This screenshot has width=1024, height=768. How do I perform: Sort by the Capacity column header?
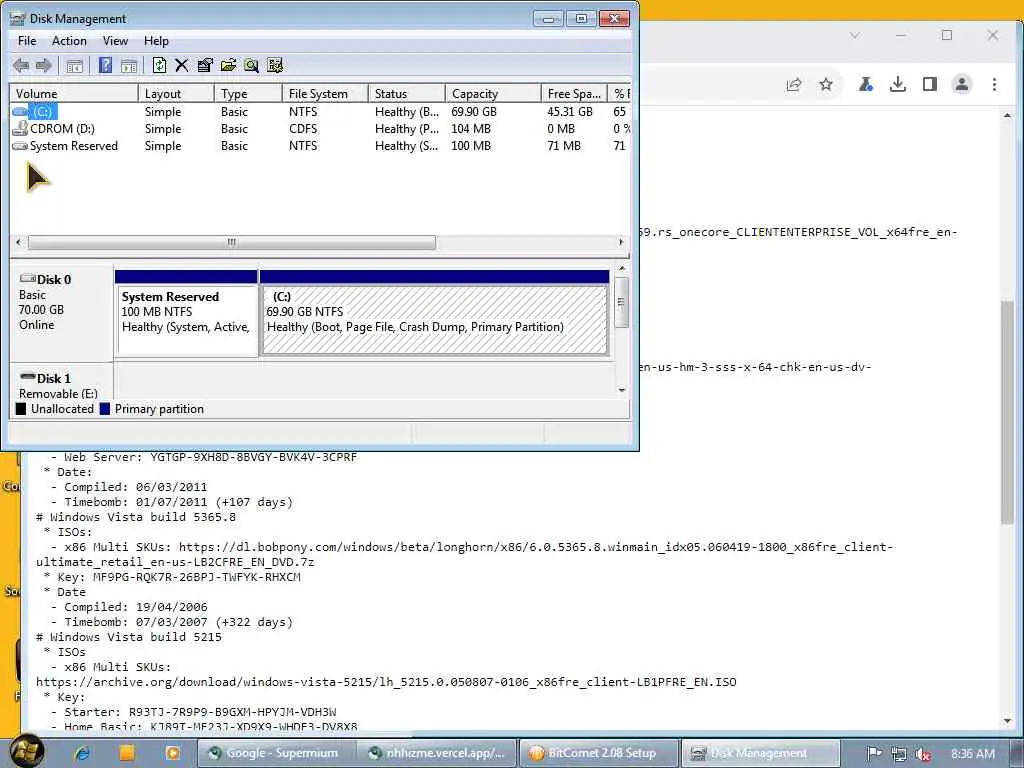(493, 93)
